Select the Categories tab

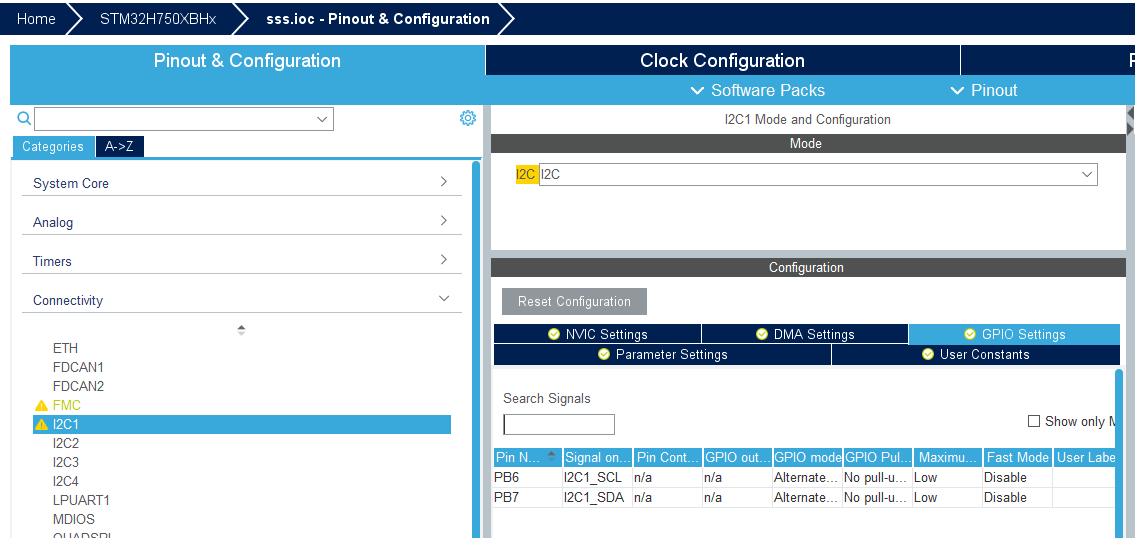(53, 146)
